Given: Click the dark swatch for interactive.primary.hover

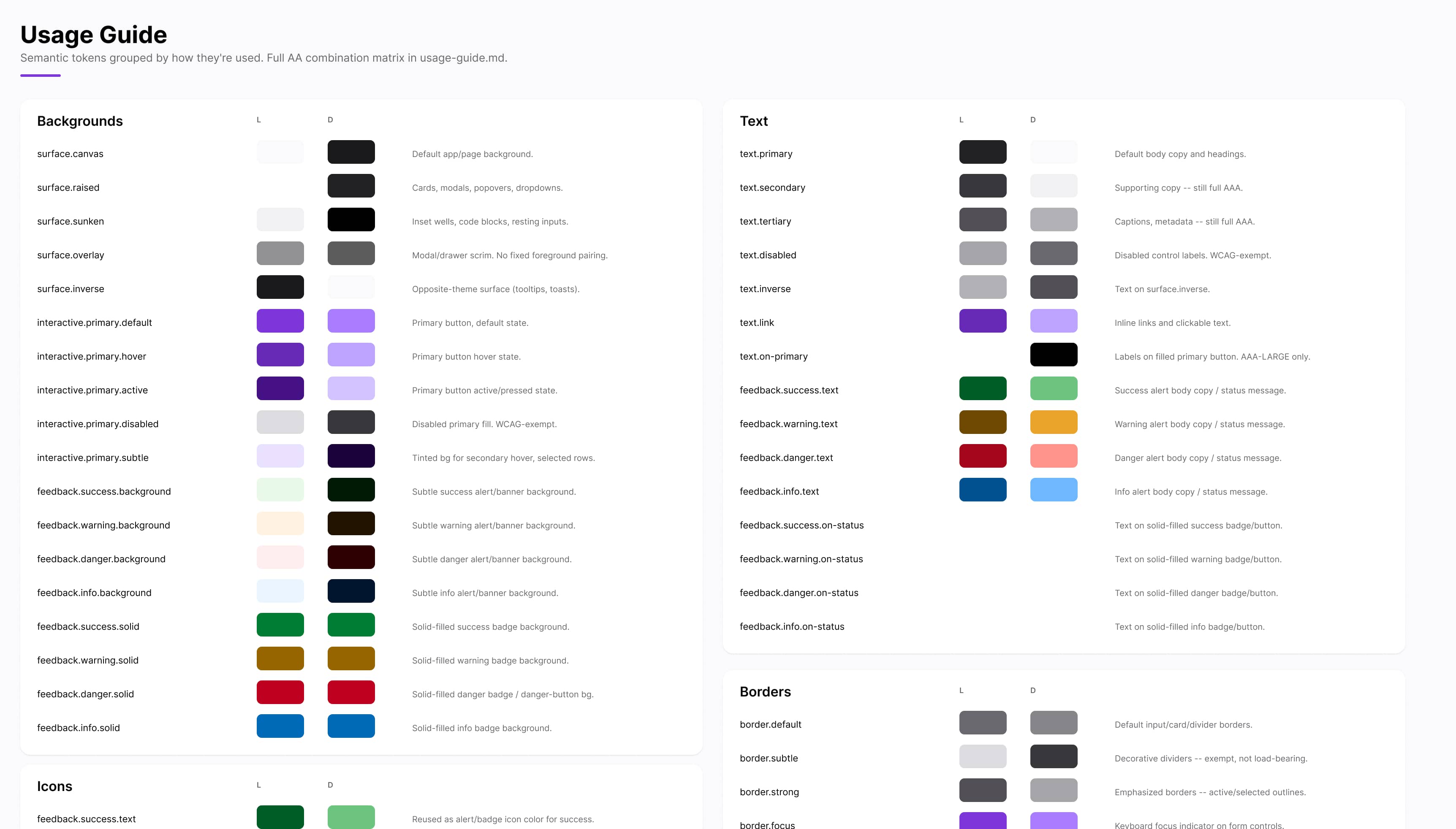Looking at the screenshot, I should coord(351,355).
